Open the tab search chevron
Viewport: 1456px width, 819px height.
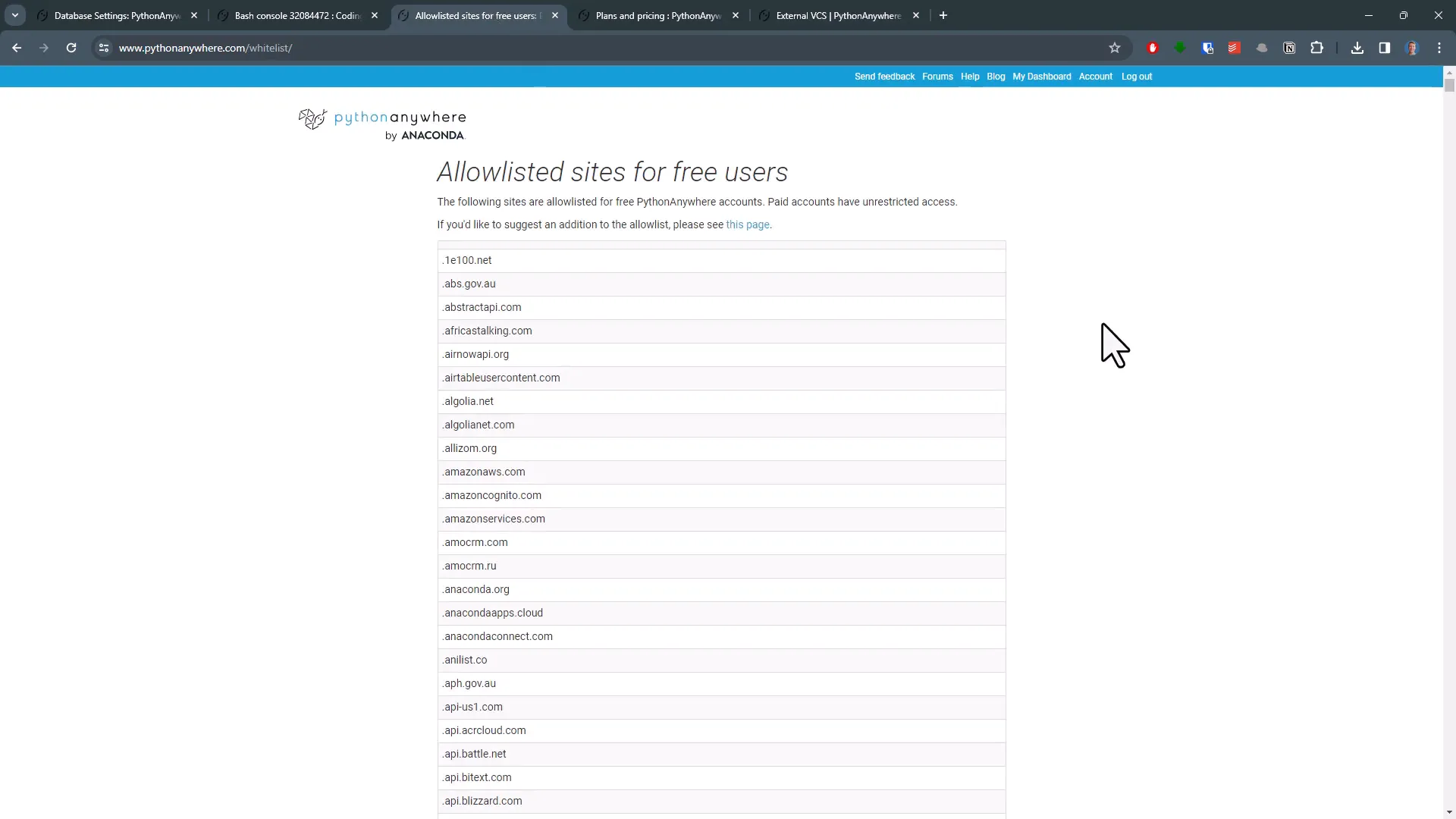click(x=14, y=14)
